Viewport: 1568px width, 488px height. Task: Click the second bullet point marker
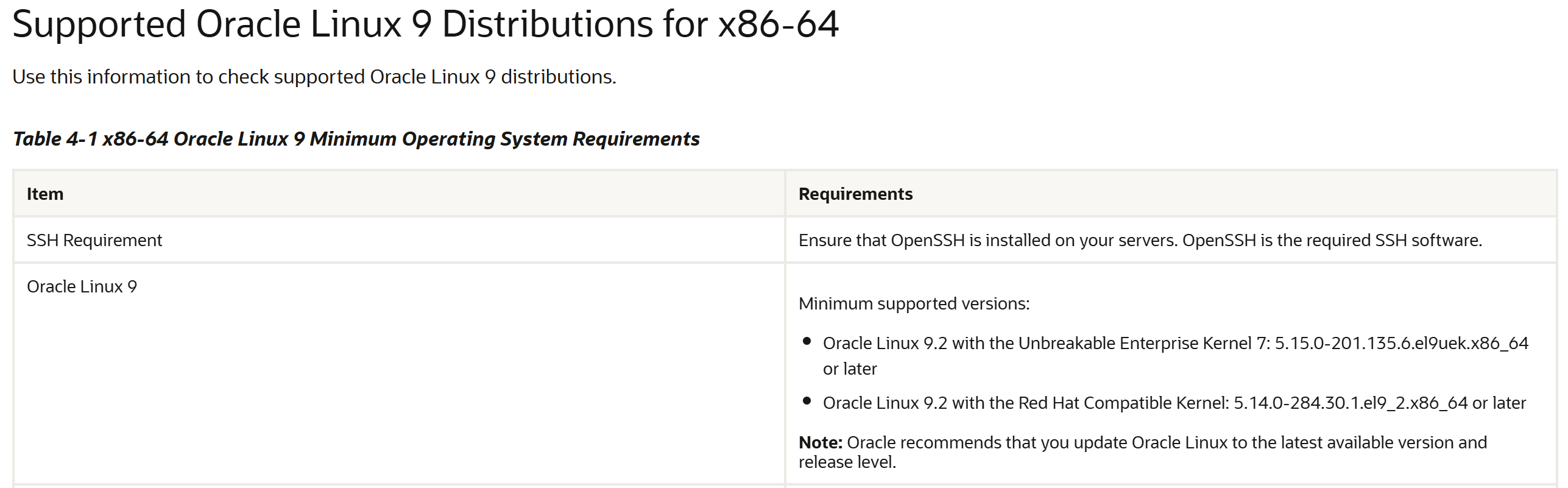click(807, 401)
